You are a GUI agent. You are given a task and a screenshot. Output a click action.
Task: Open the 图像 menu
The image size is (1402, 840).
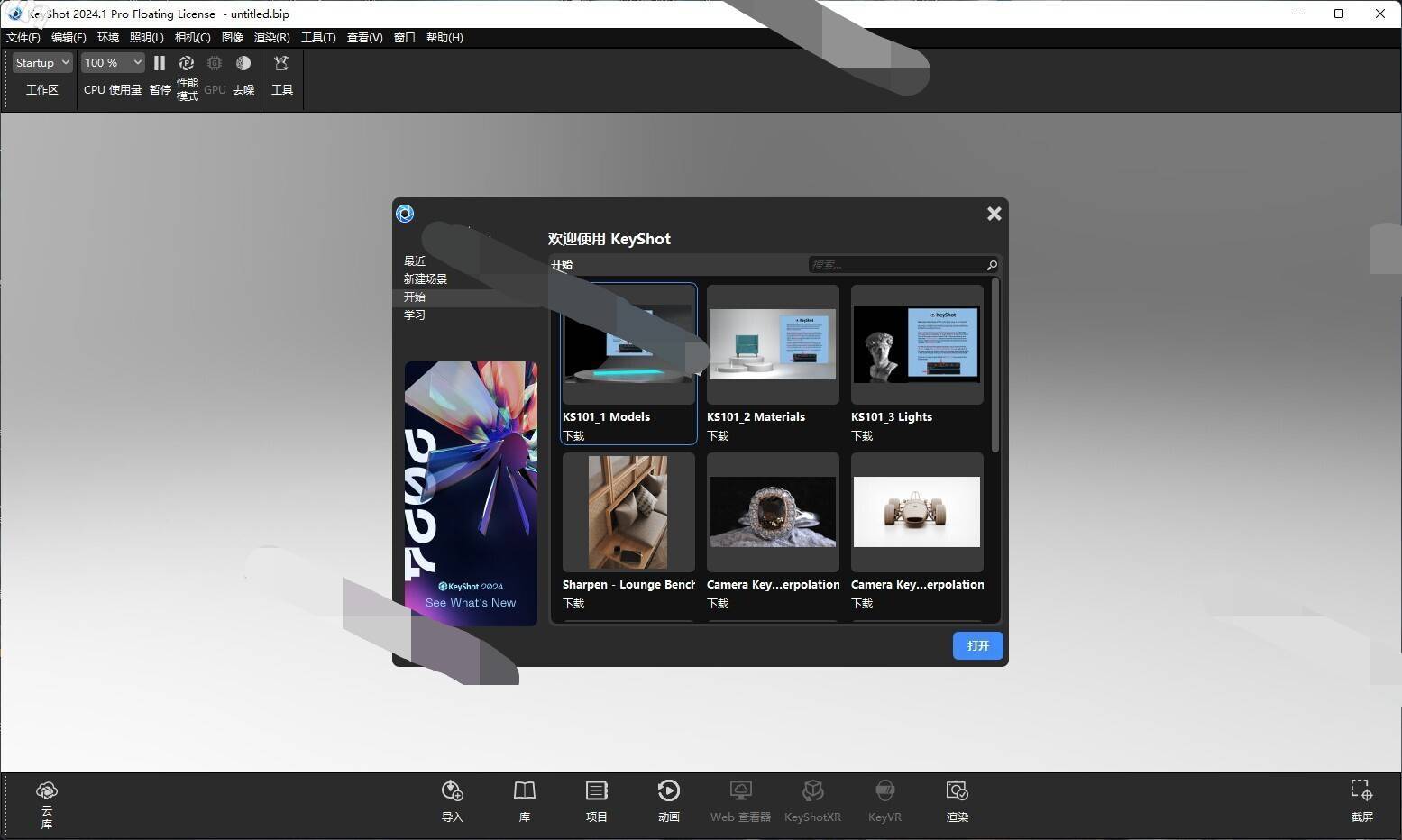(233, 38)
